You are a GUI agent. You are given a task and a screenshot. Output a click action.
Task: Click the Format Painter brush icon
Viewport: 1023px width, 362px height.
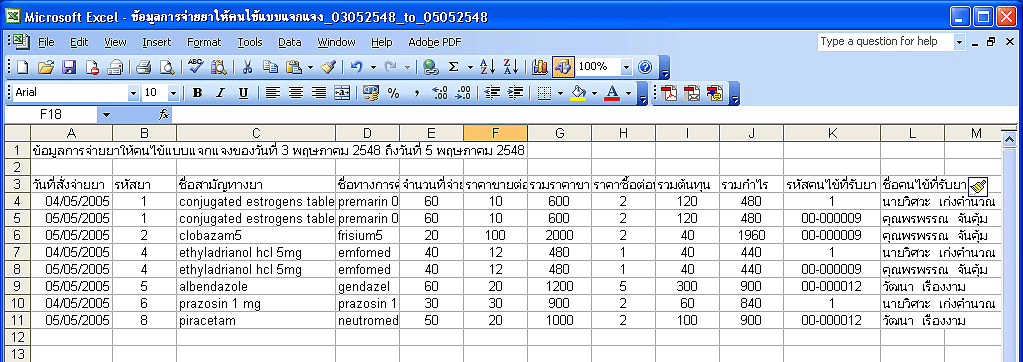click(329, 67)
